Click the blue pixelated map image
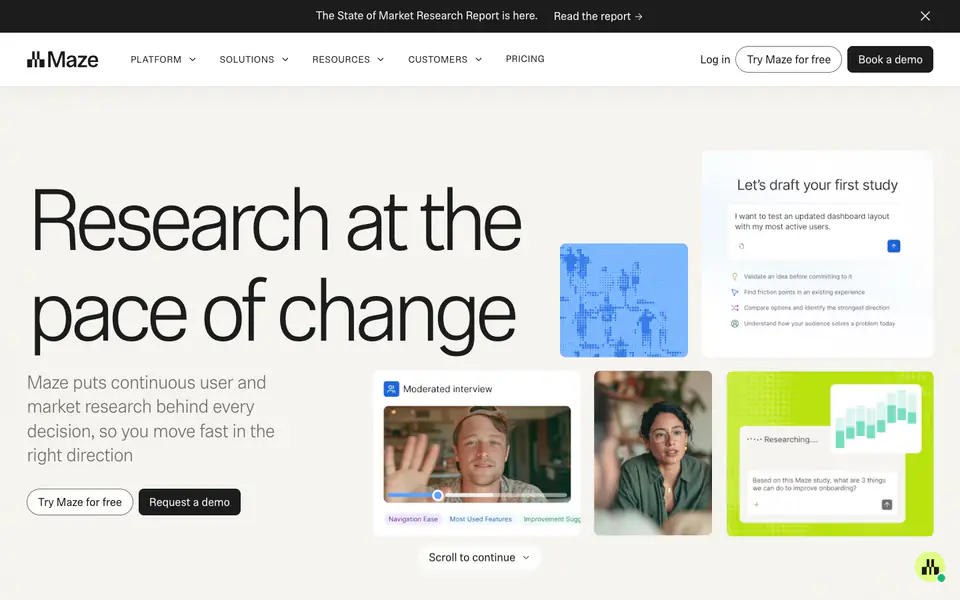This screenshot has height=600, width=960. tap(624, 300)
